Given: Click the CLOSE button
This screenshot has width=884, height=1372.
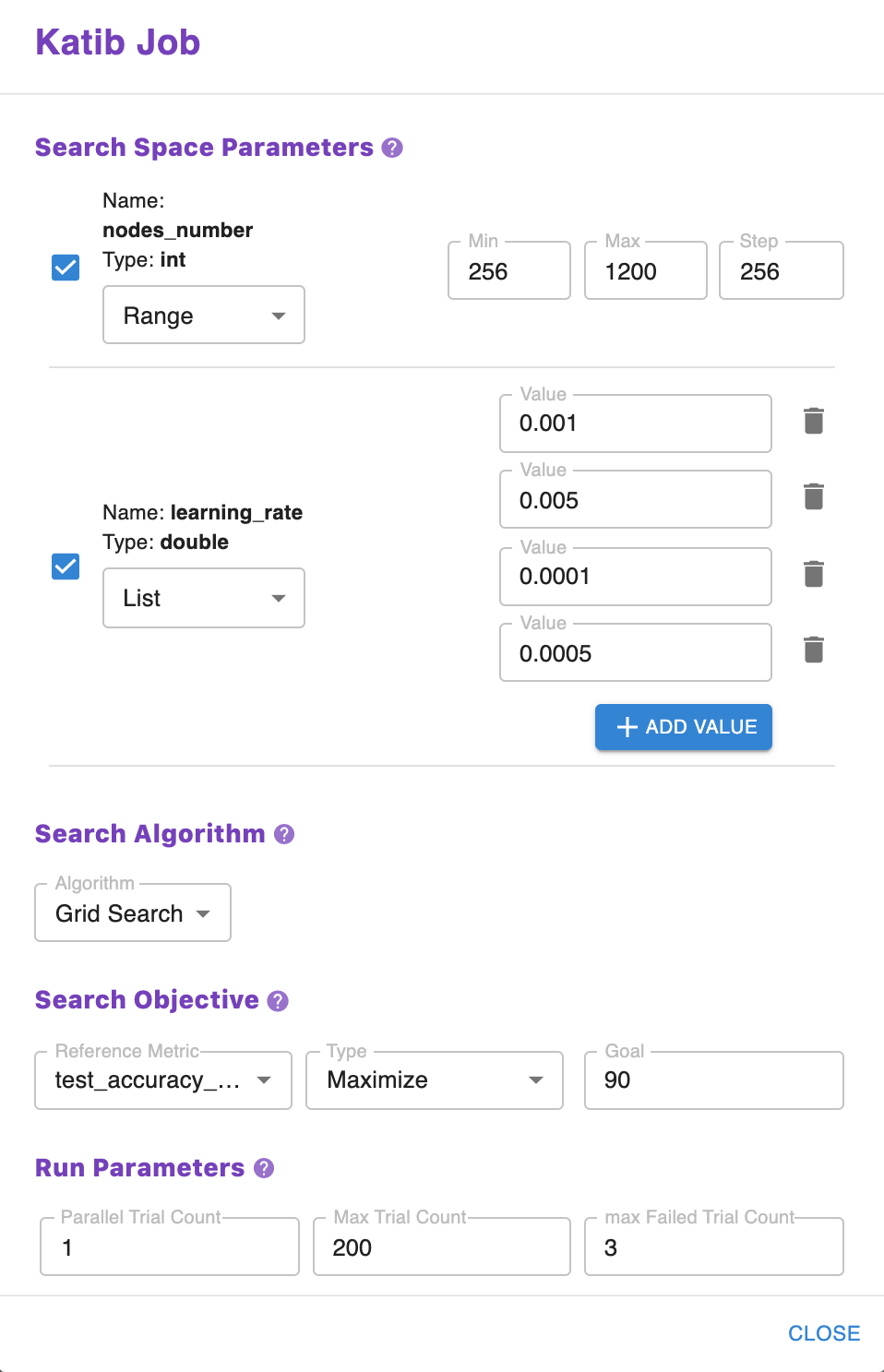Looking at the screenshot, I should click(x=823, y=1333).
